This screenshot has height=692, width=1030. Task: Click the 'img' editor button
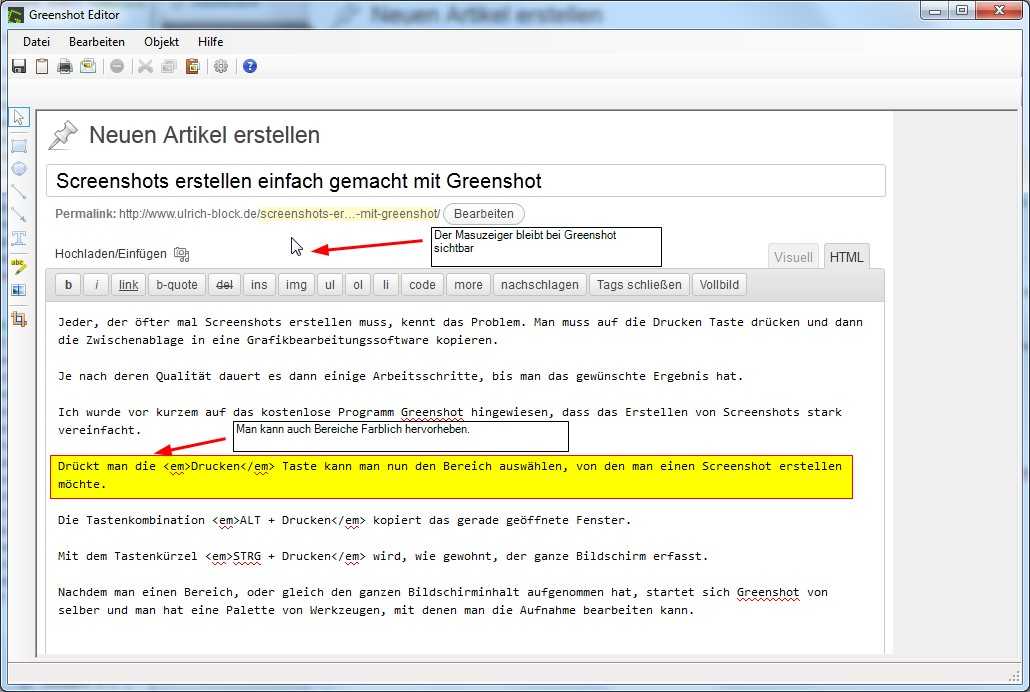point(296,285)
